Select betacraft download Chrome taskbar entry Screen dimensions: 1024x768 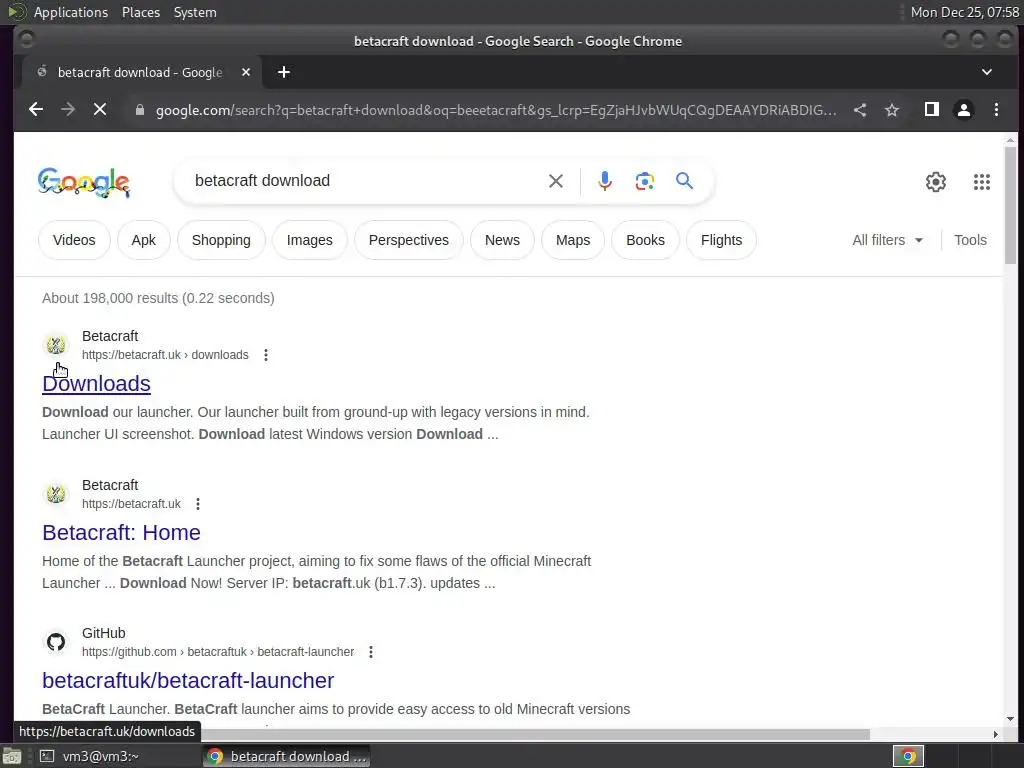pyautogui.click(x=286, y=756)
